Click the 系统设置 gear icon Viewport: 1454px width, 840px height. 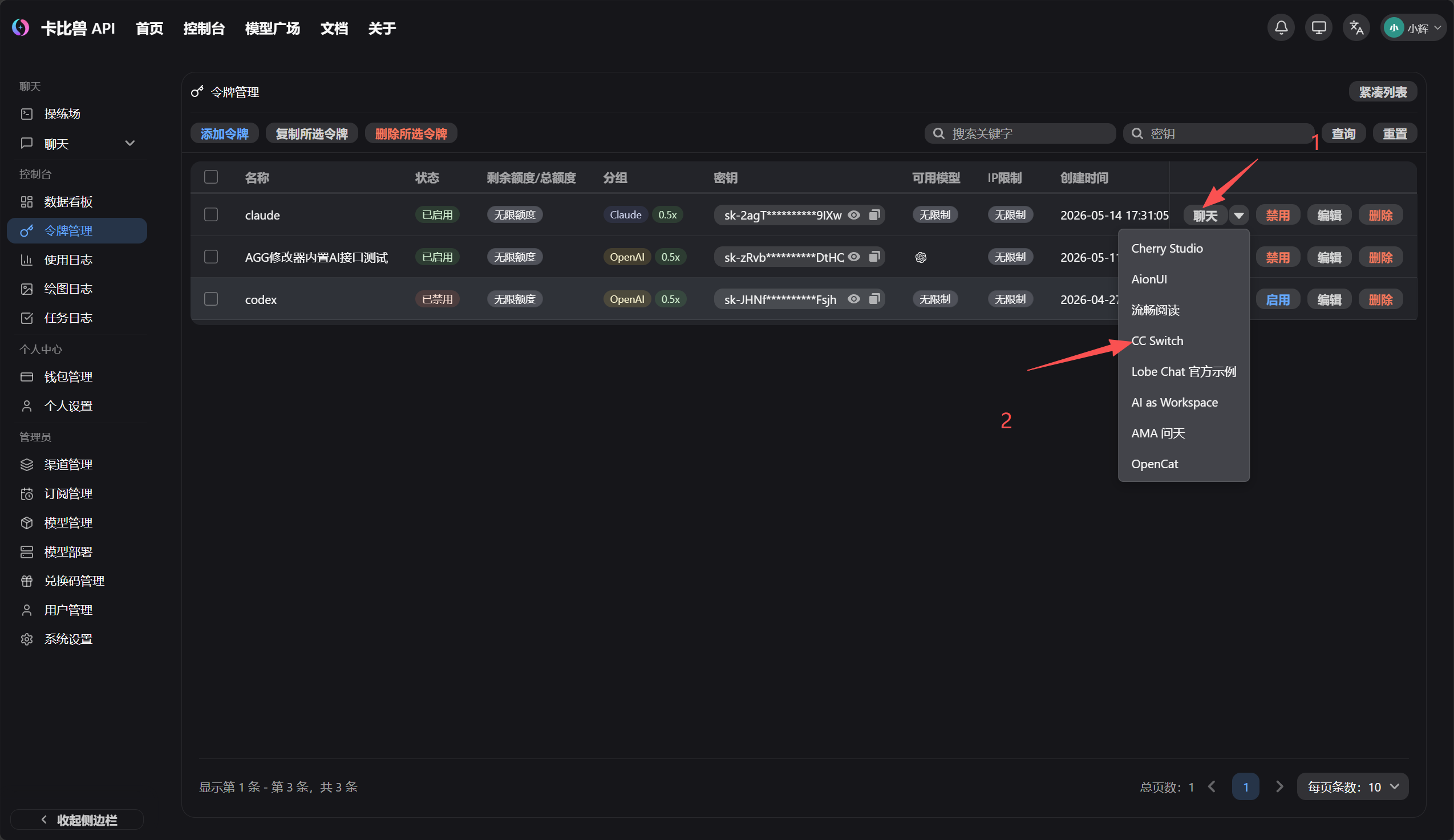click(x=27, y=639)
